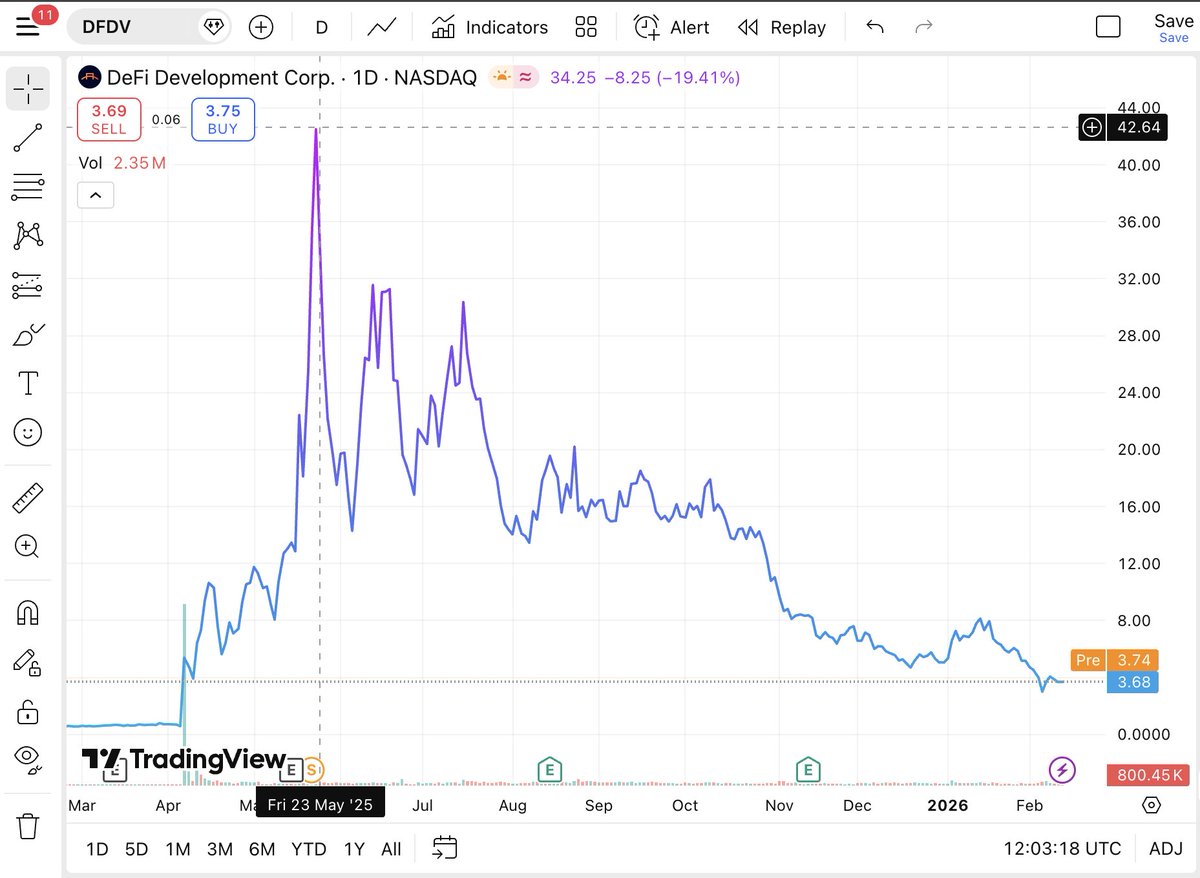
Task: Toggle magnet snapping mode
Action: tap(28, 612)
